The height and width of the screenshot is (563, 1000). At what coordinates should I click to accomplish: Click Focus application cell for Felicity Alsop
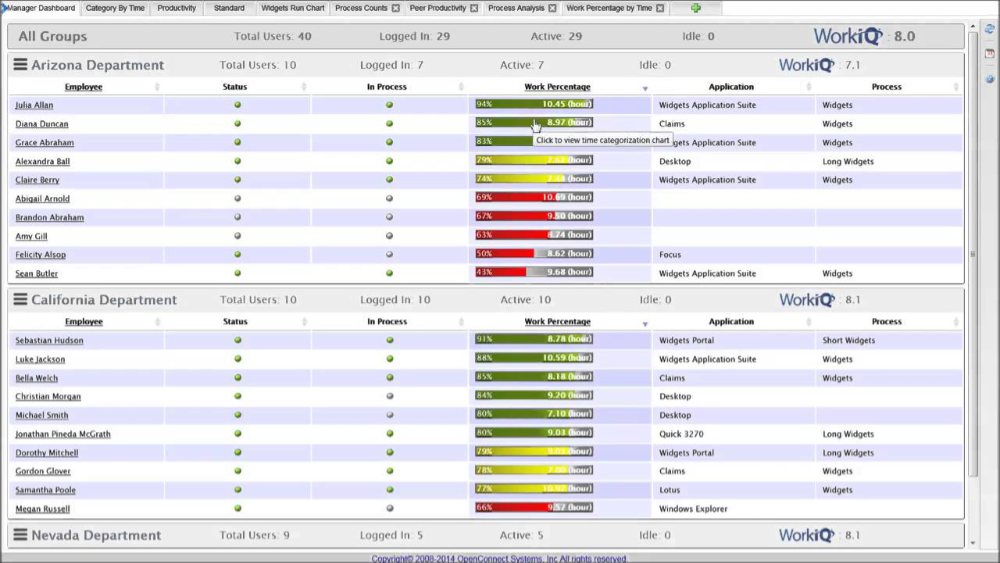(670, 254)
